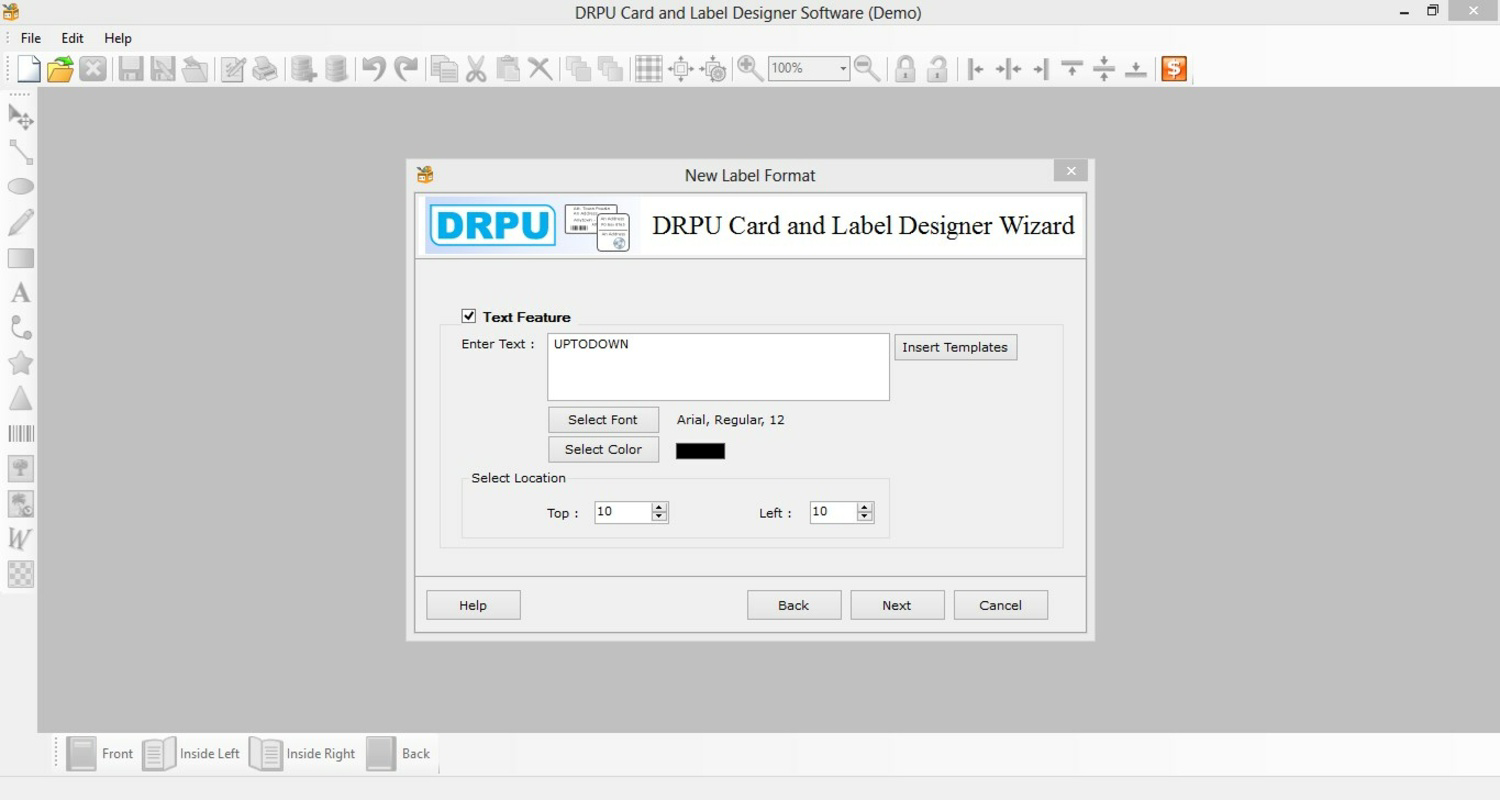Image resolution: width=1500 pixels, height=800 pixels.
Task: Select the Ellipse shape tool
Action: tap(21, 187)
